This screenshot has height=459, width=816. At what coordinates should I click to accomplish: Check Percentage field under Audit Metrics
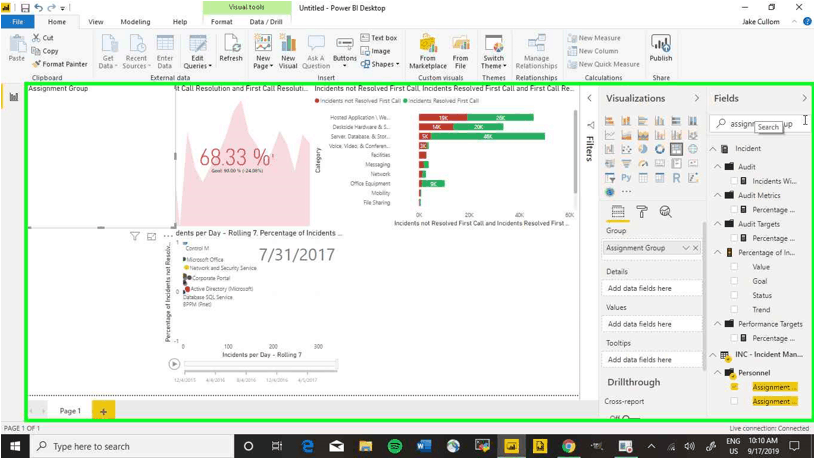coord(734,210)
